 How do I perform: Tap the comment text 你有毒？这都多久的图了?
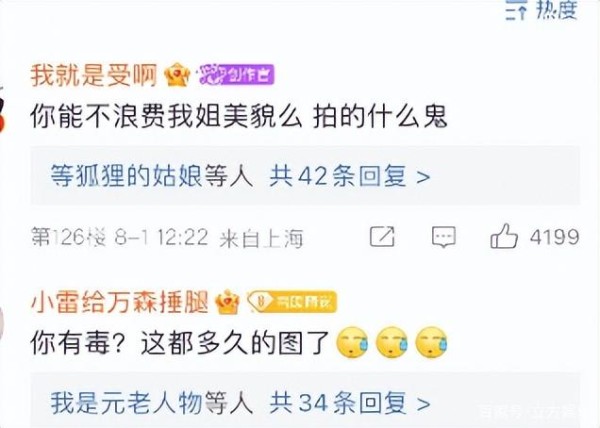pyautogui.click(x=180, y=343)
